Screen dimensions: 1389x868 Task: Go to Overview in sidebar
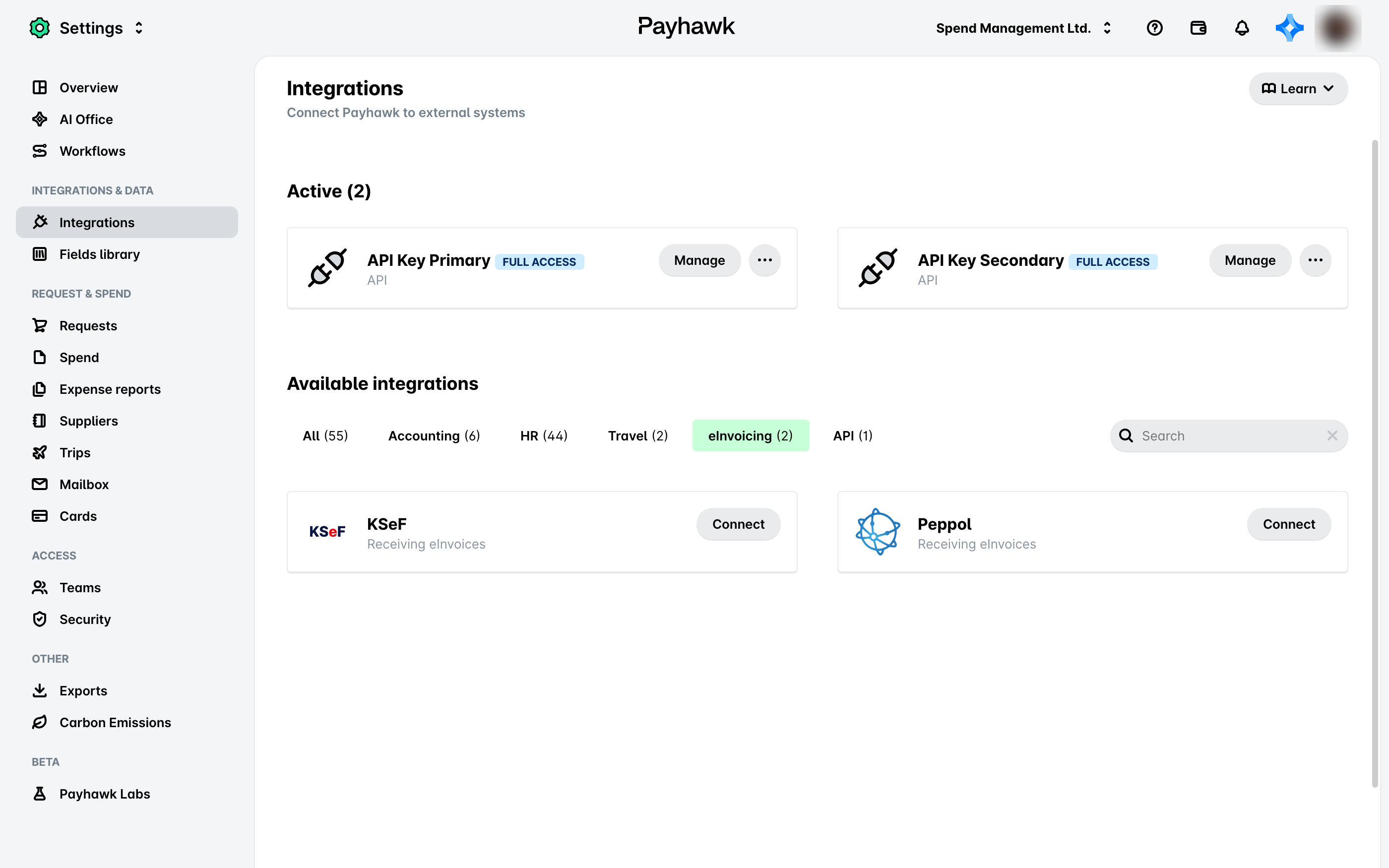coord(127,87)
